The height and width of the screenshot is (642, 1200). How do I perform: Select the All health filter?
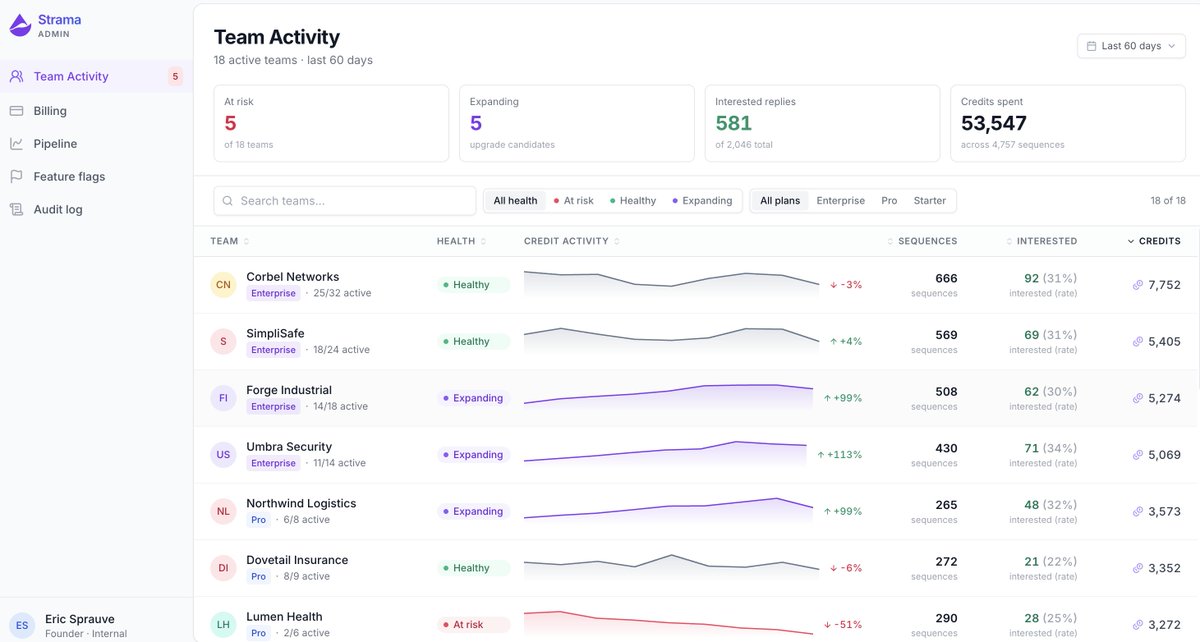click(515, 201)
